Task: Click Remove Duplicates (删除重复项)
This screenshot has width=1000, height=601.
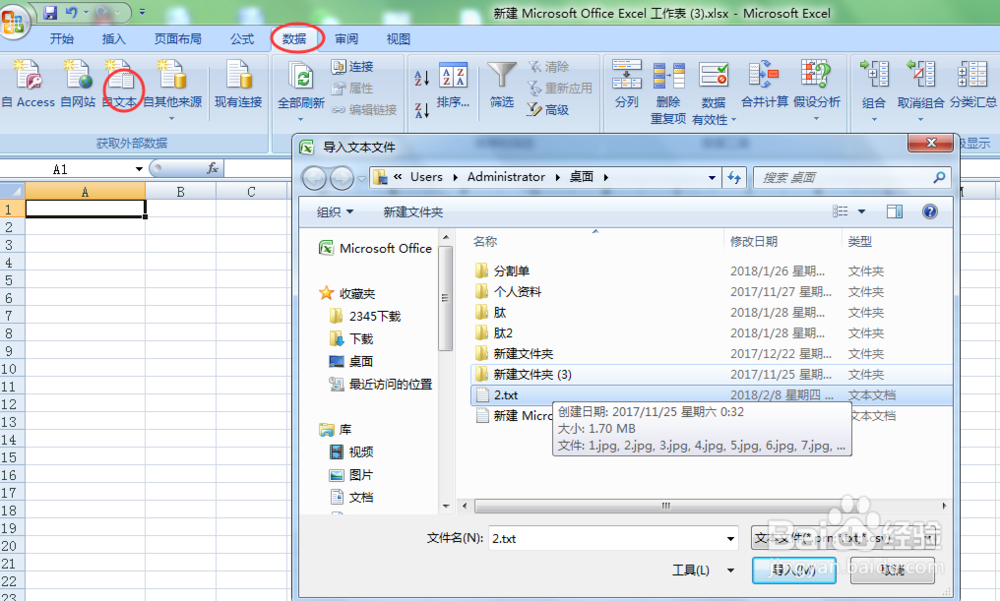Action: coord(668,93)
